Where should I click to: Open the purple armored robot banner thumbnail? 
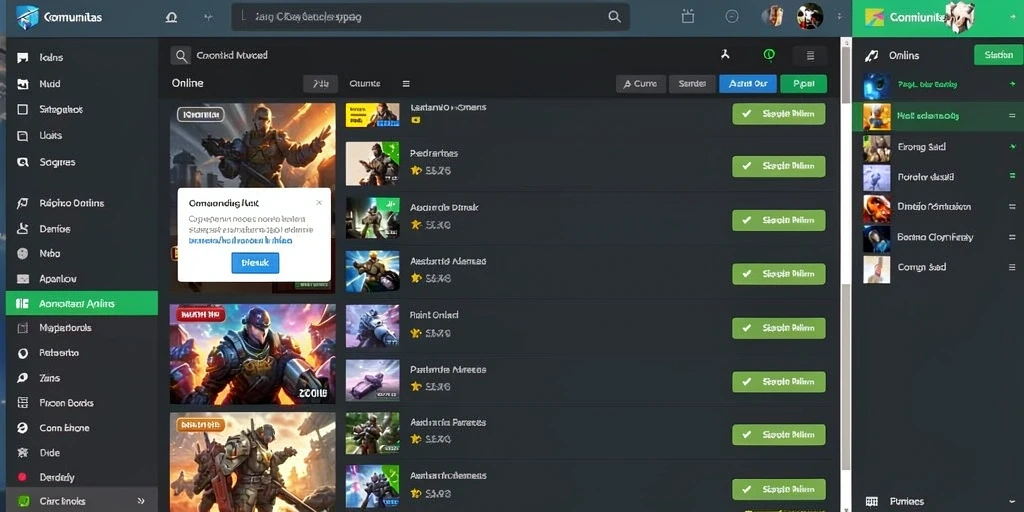(253, 354)
